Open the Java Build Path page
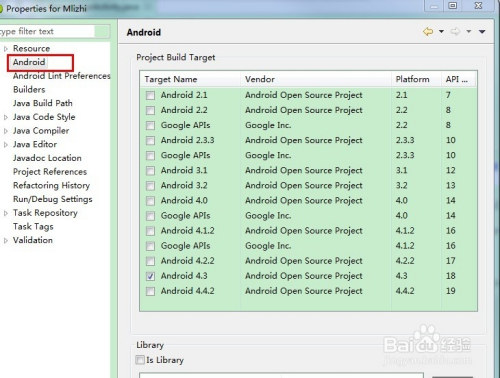 click(43, 103)
